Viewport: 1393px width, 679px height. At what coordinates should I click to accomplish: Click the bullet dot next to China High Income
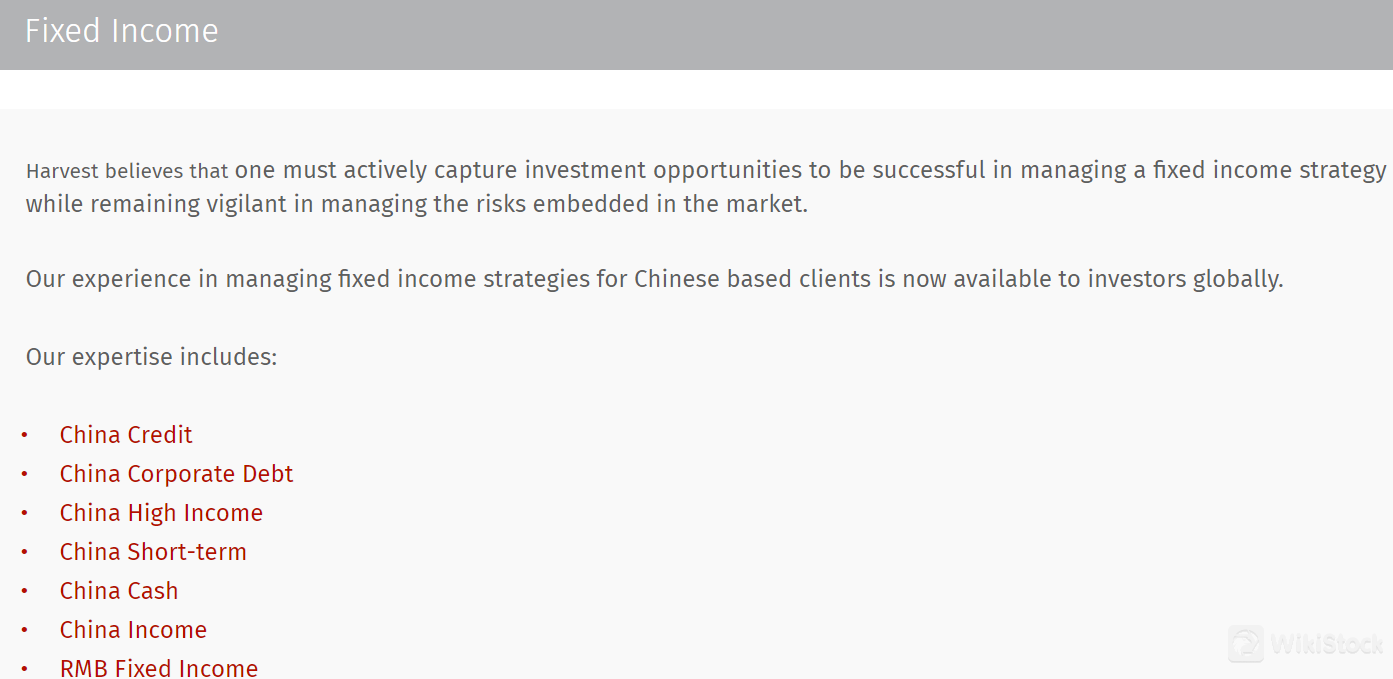coord(24,513)
